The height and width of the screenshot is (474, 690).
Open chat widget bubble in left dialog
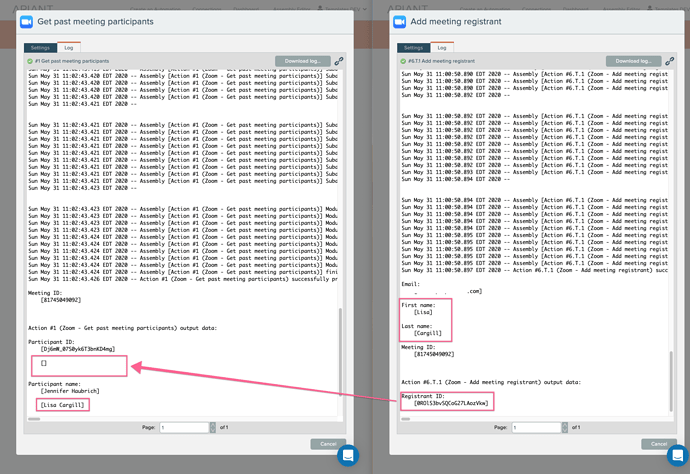[348, 455]
